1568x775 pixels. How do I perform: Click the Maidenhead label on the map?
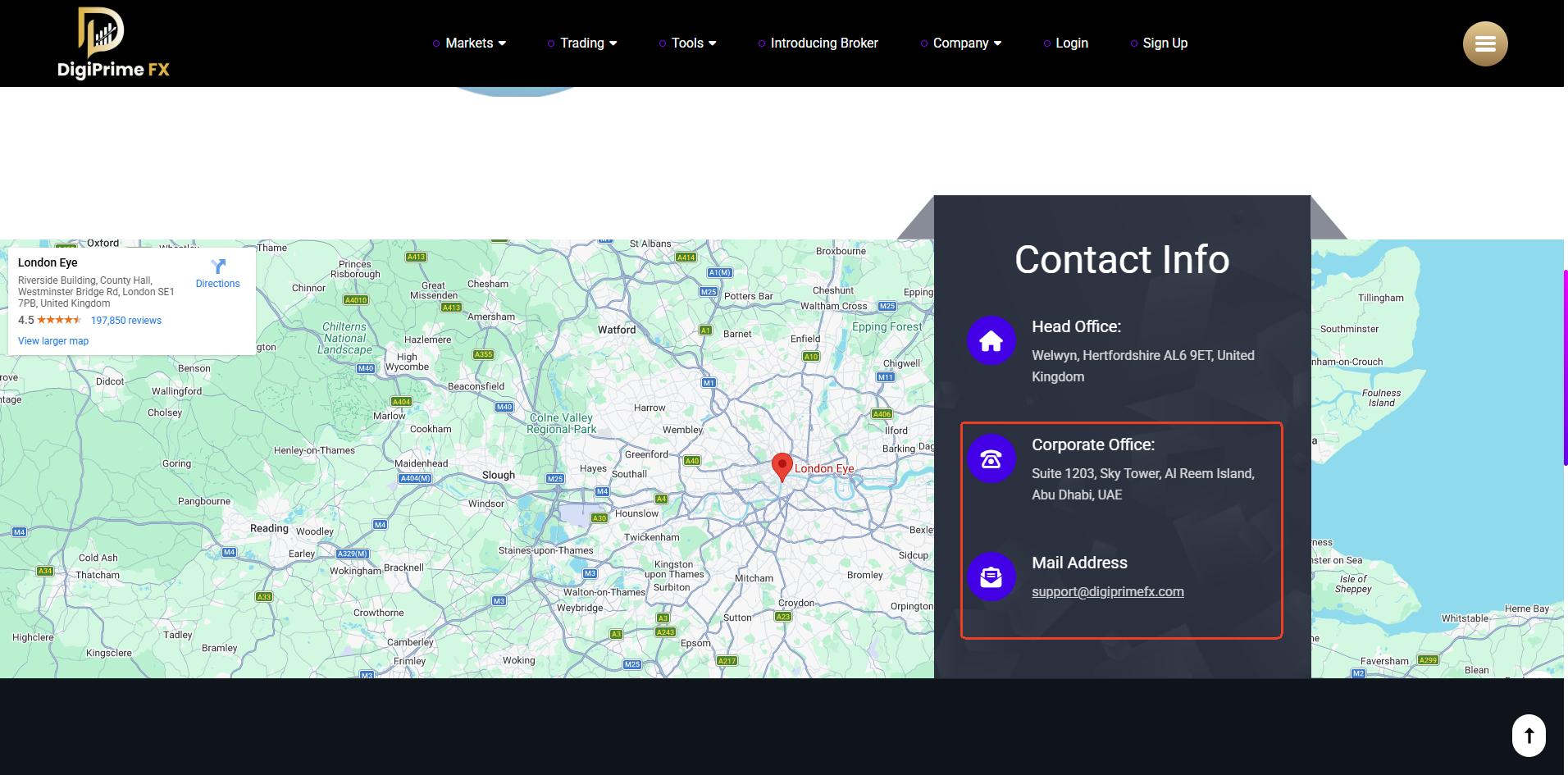coord(422,463)
